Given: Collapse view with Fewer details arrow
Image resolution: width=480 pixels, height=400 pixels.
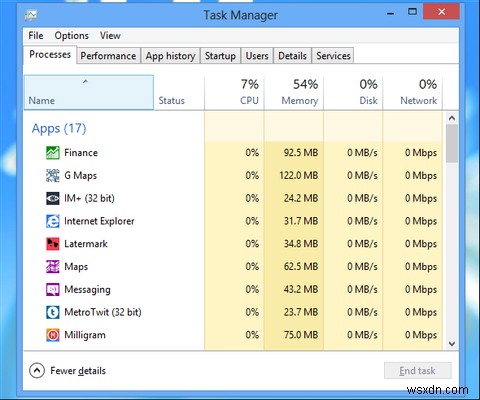Looking at the screenshot, I should pos(37,370).
